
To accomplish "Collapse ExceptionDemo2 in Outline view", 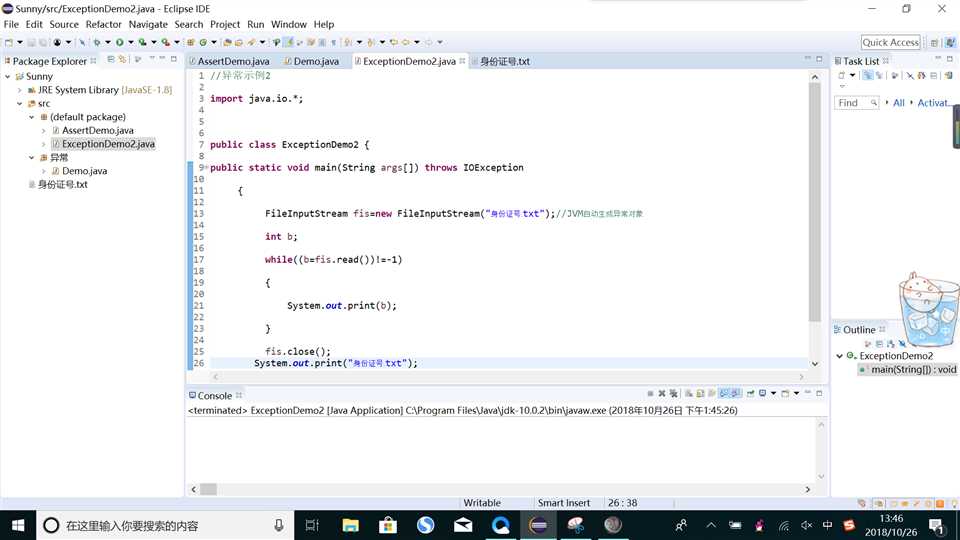I will click(x=839, y=356).
